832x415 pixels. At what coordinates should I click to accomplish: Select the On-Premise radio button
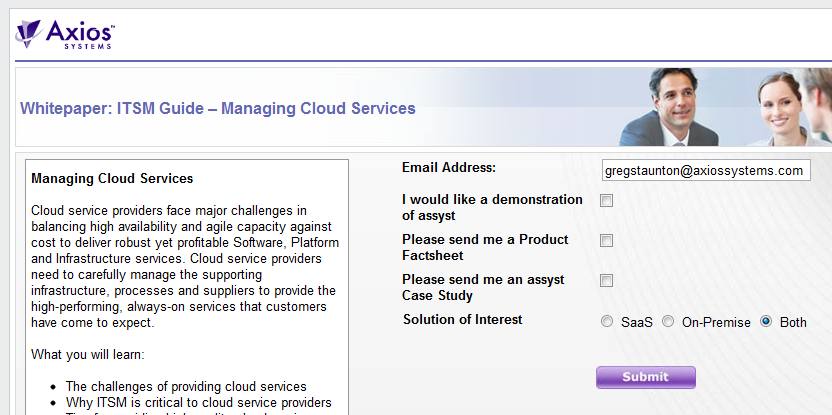668,322
